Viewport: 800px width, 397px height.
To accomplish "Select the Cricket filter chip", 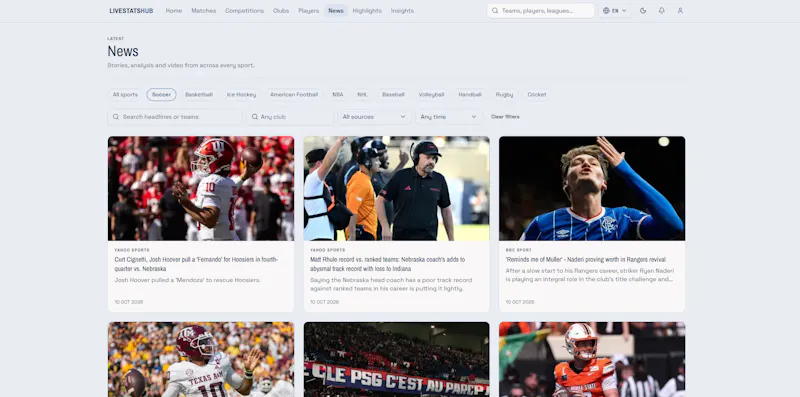I will 537,95.
